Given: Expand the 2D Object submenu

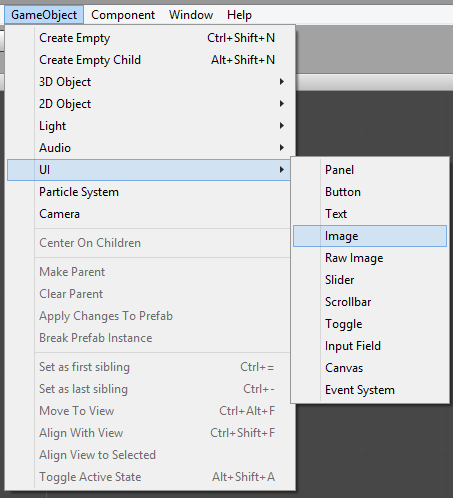Looking at the screenshot, I should [149, 104].
